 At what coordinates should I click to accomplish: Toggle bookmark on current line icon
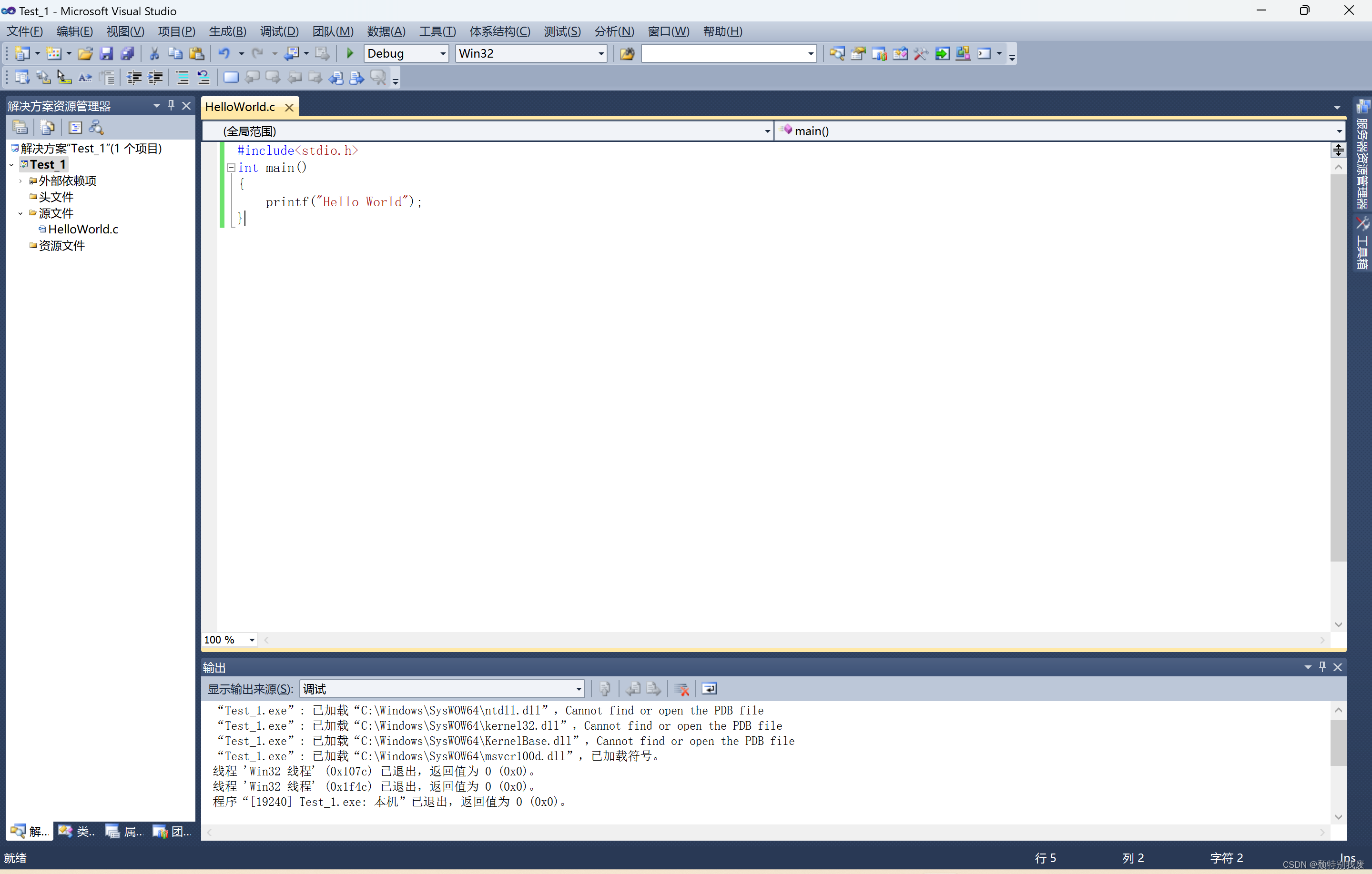point(231,78)
